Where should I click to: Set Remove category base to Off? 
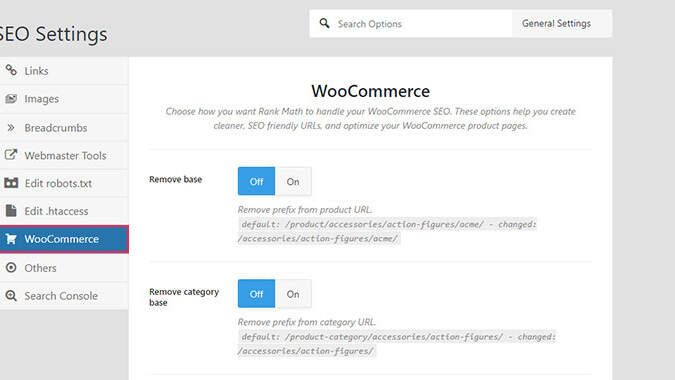pyautogui.click(x=256, y=293)
